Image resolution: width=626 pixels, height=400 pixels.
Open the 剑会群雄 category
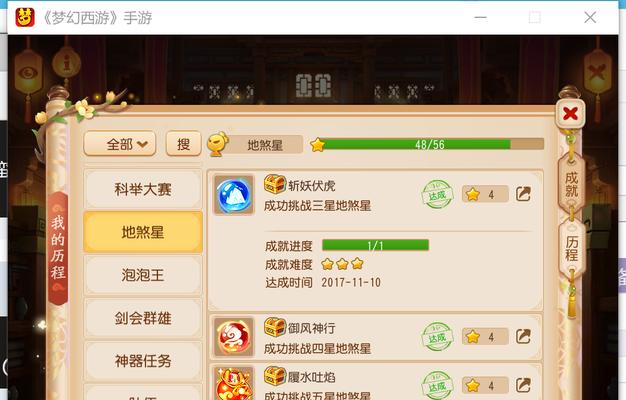tap(143, 318)
